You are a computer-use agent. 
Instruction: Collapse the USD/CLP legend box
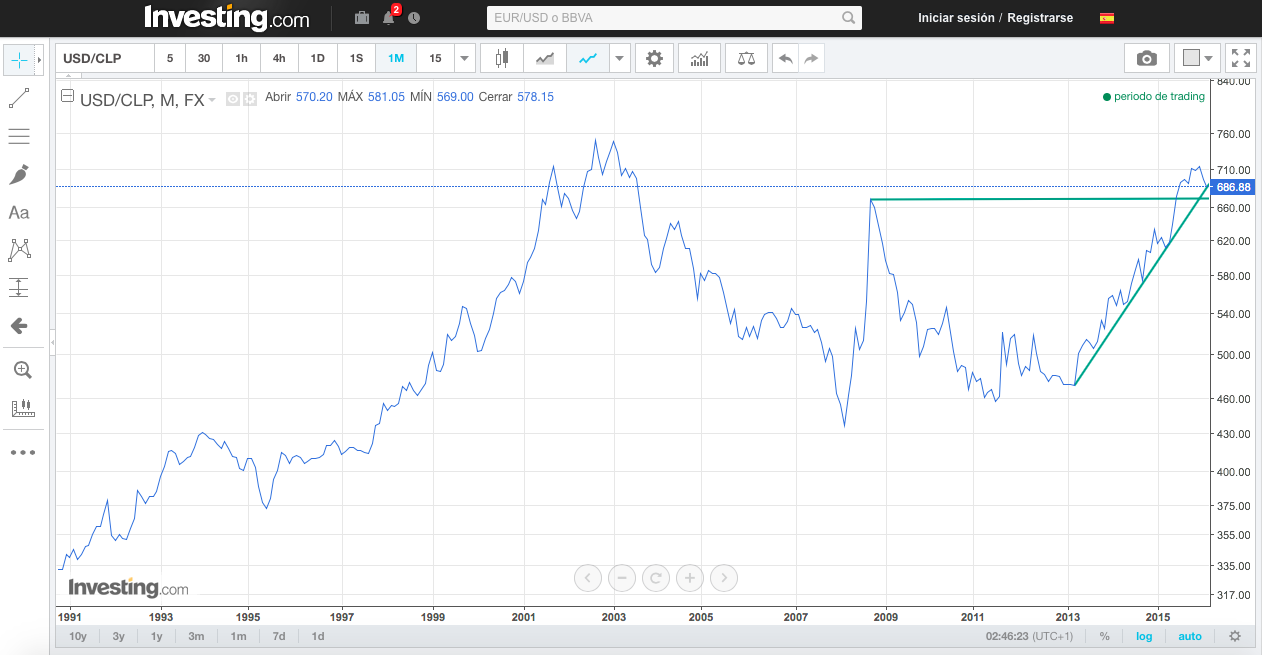67,97
